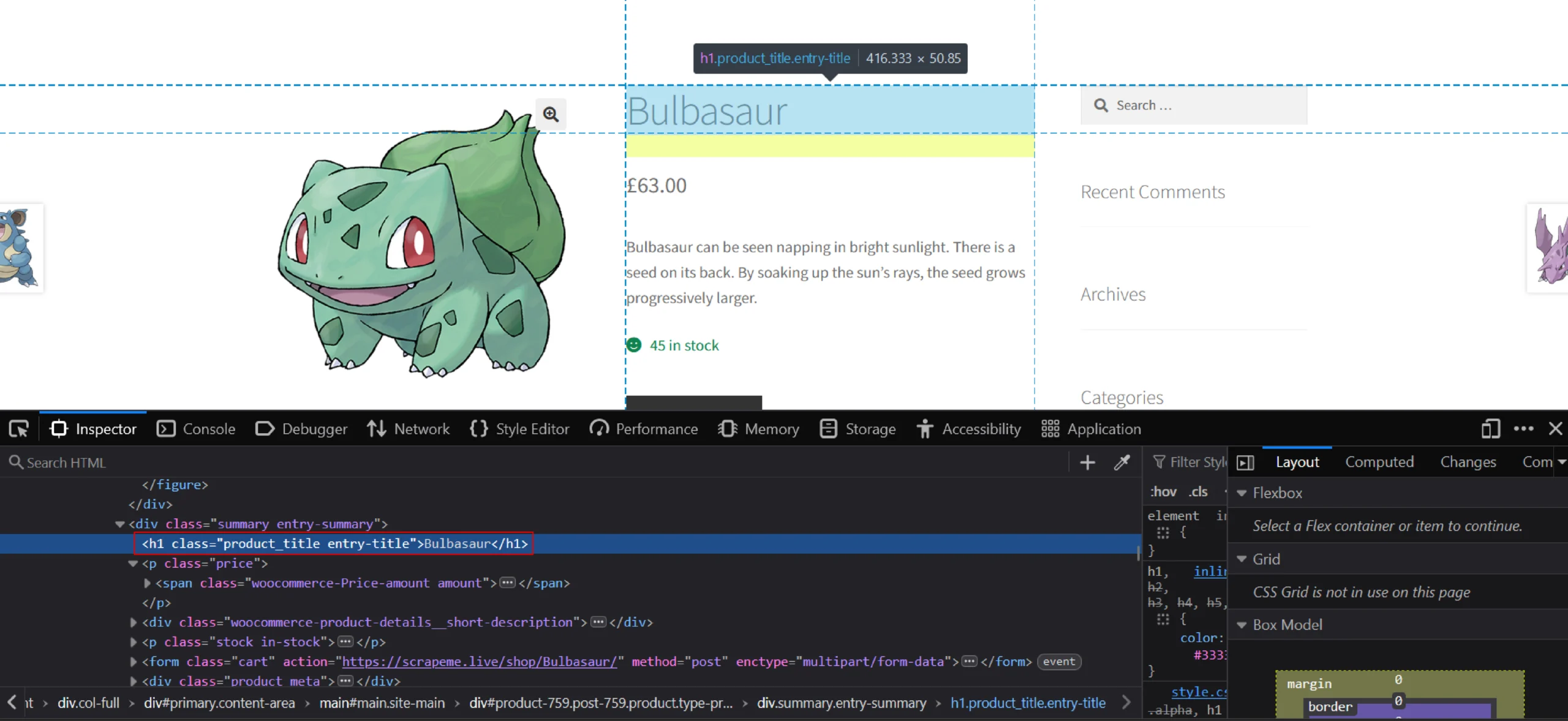Toggle the .cls class panel
The image size is (1568, 721).
(x=1197, y=492)
